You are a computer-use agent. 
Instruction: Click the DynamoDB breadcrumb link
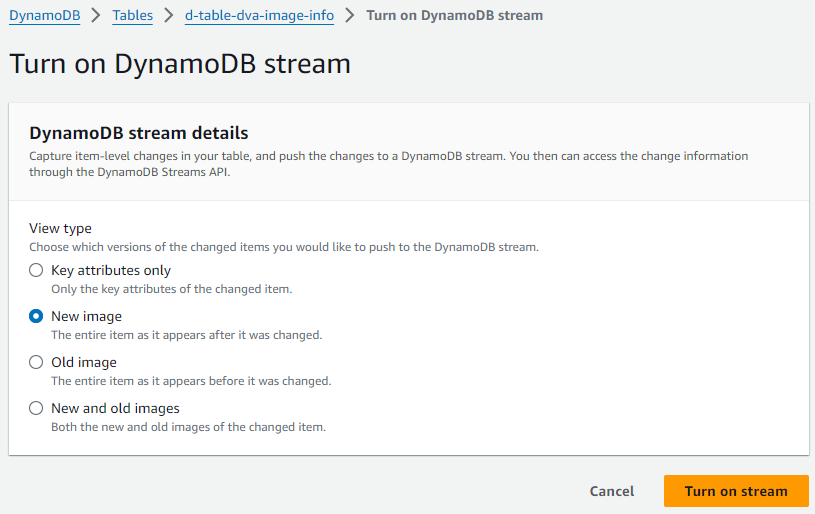point(44,16)
